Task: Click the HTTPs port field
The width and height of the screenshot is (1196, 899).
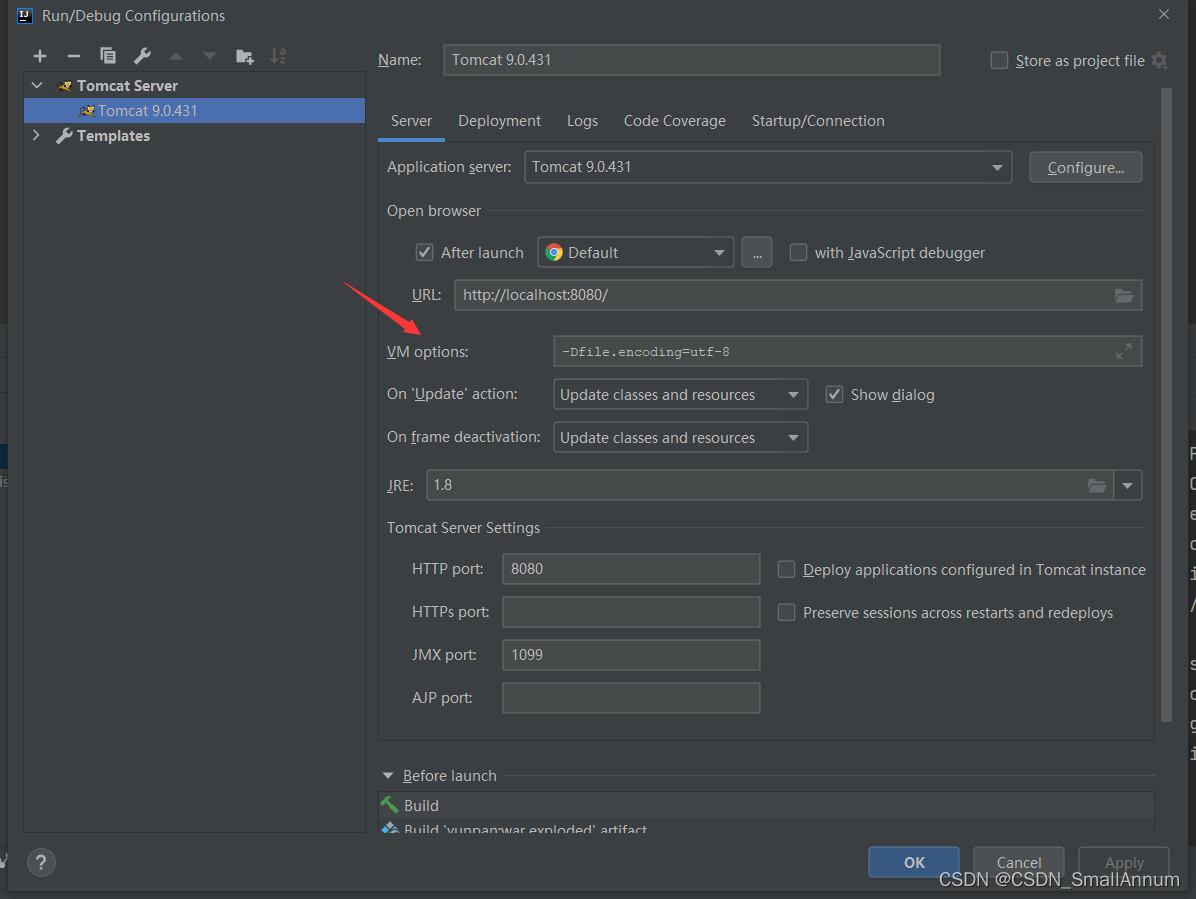Action: tap(631, 612)
